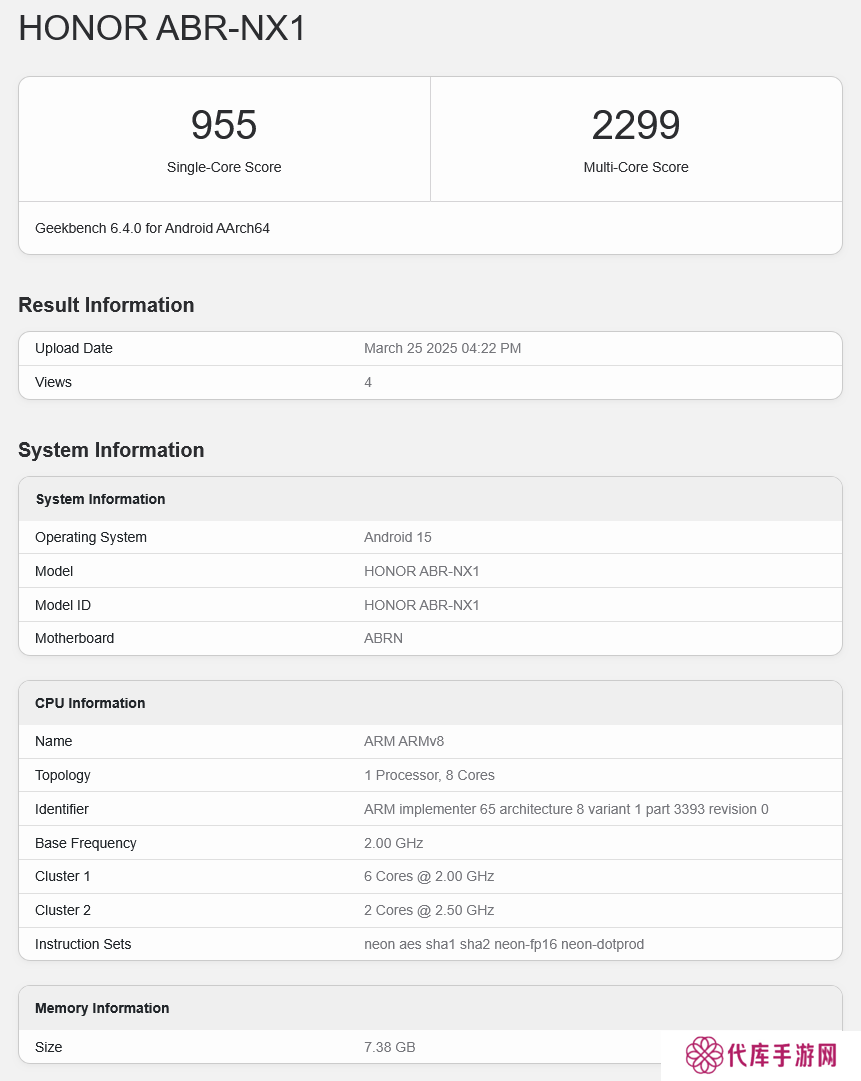Select 2 Cores @ 2.50 GHz value
This screenshot has height=1081, width=861.
[429, 910]
